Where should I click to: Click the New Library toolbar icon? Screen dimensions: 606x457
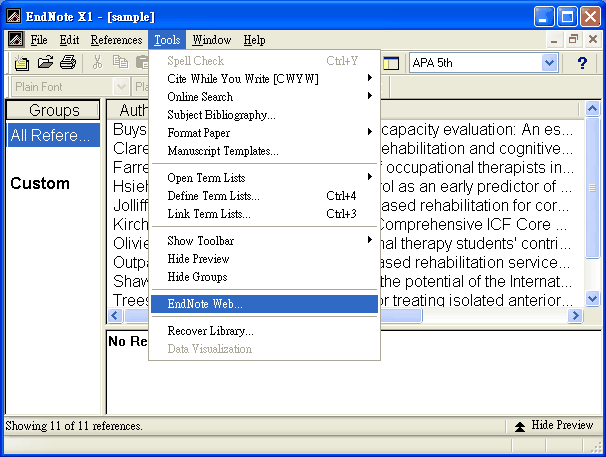(22, 63)
